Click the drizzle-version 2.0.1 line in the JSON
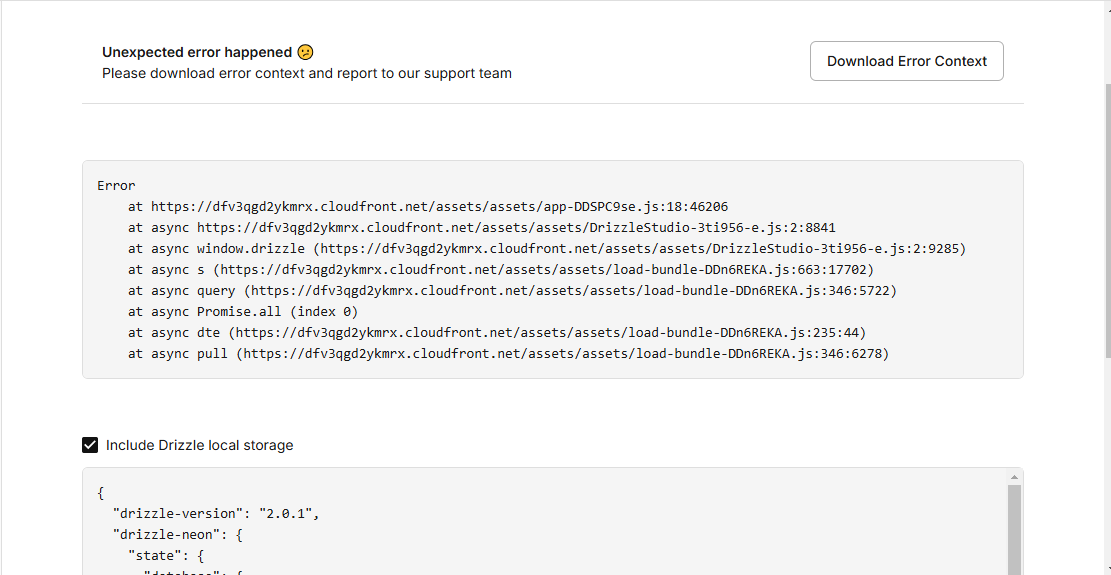This screenshot has height=575, width=1111. click(216, 514)
